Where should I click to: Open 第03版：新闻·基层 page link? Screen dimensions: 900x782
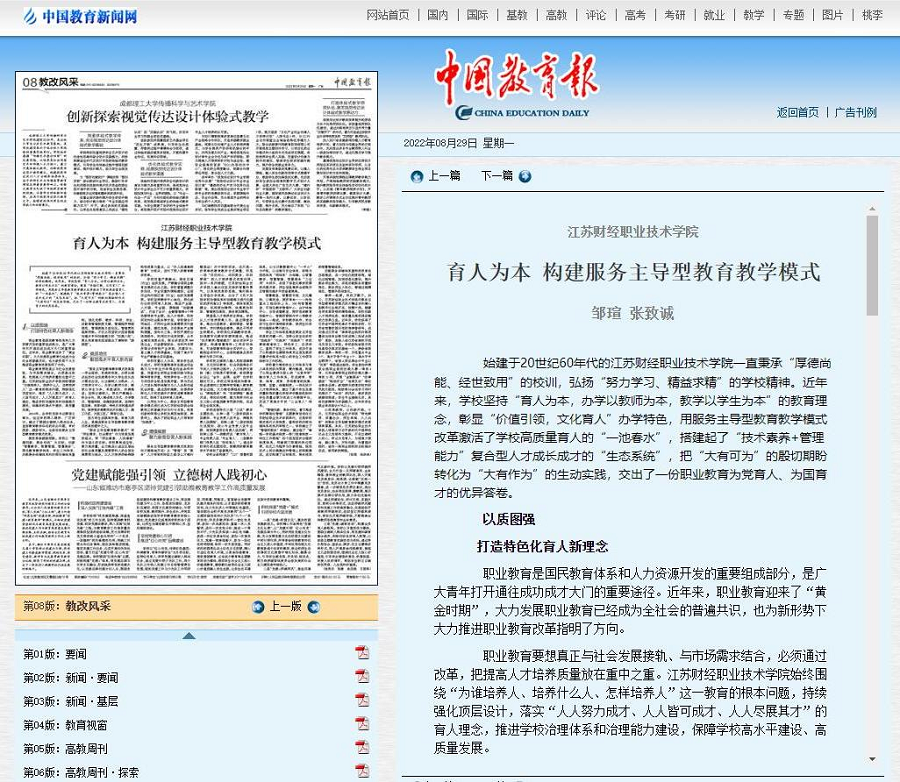[x=71, y=702]
